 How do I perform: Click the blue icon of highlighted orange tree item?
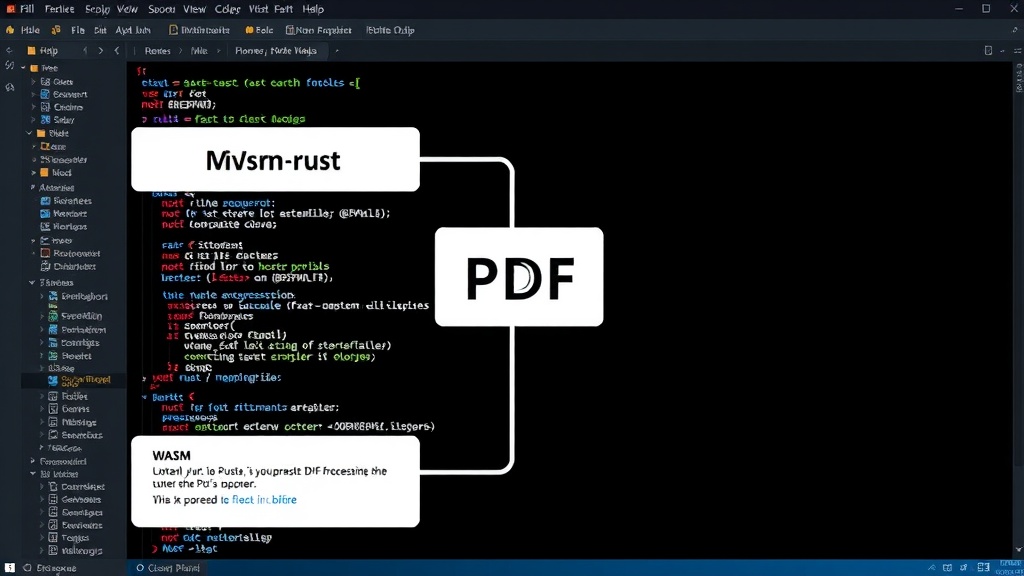[x=53, y=380]
